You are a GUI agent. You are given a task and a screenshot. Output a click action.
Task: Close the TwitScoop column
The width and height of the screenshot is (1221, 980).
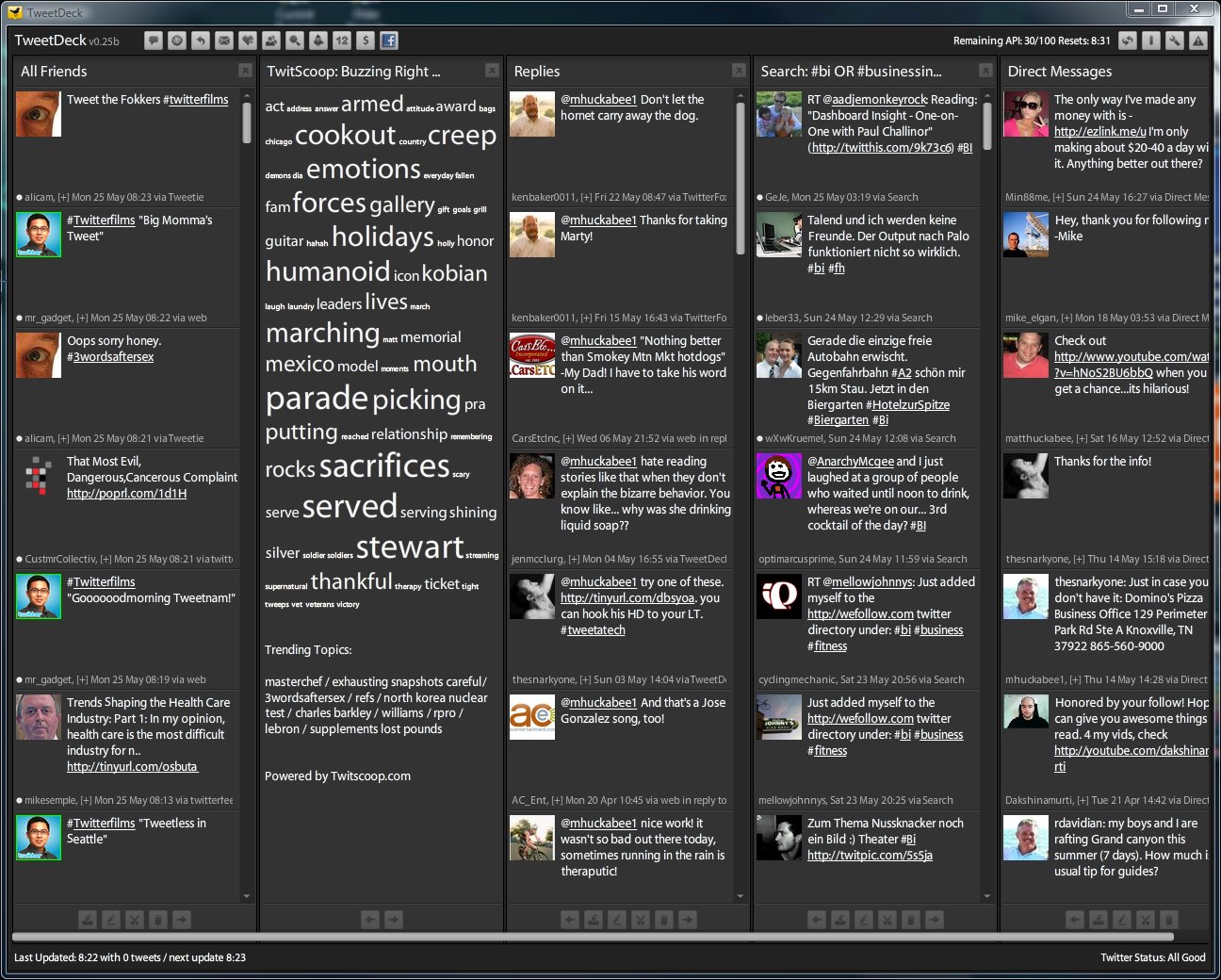(x=492, y=71)
